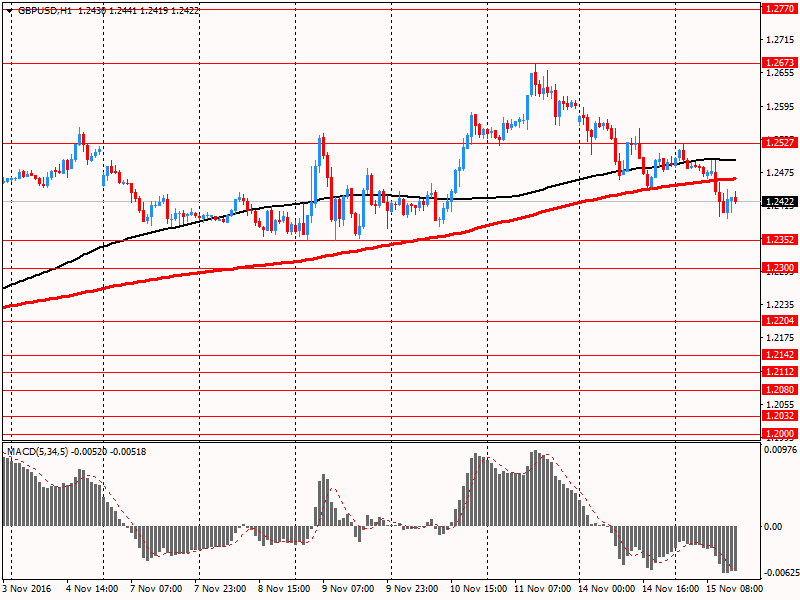Click the 1.2300 price level label

(778, 268)
